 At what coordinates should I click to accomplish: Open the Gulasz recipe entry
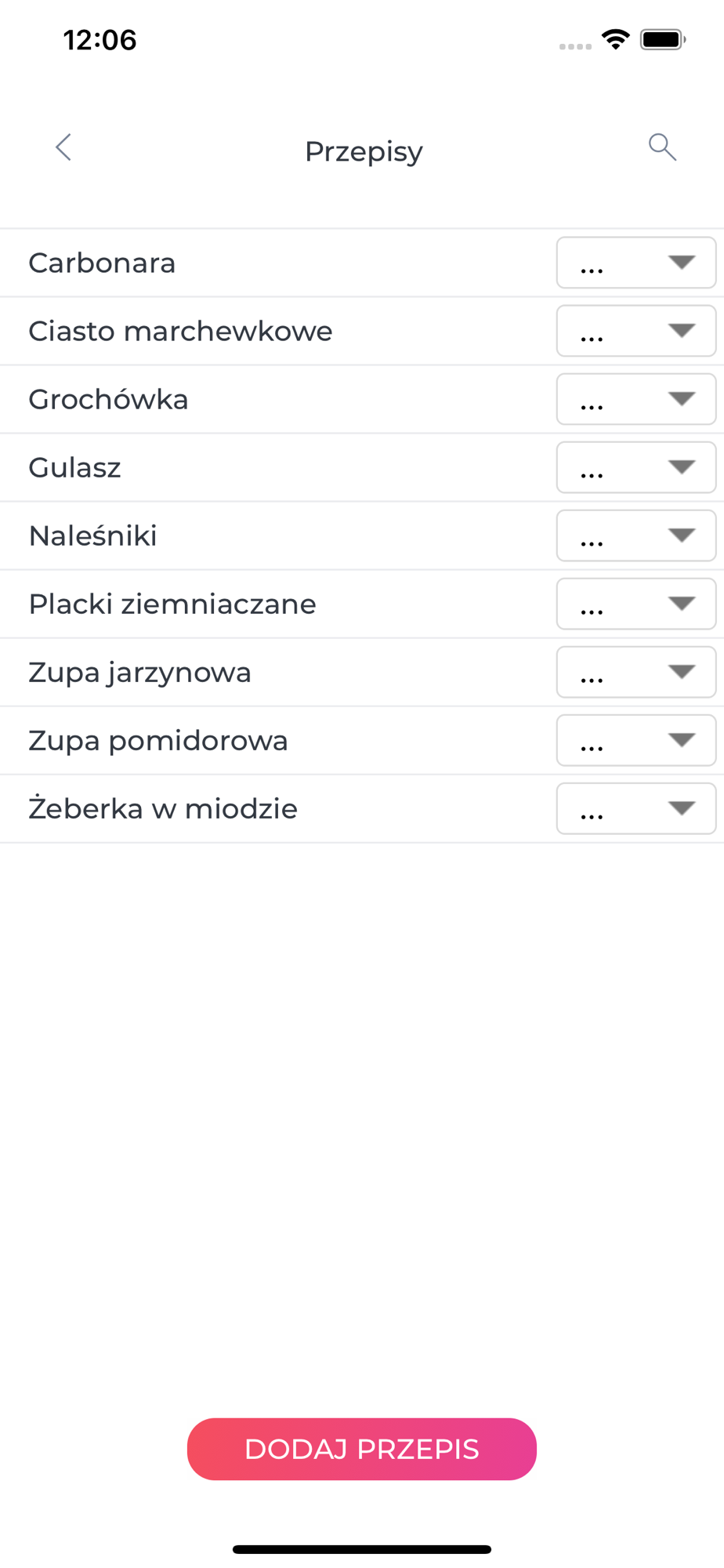pyautogui.click(x=75, y=468)
